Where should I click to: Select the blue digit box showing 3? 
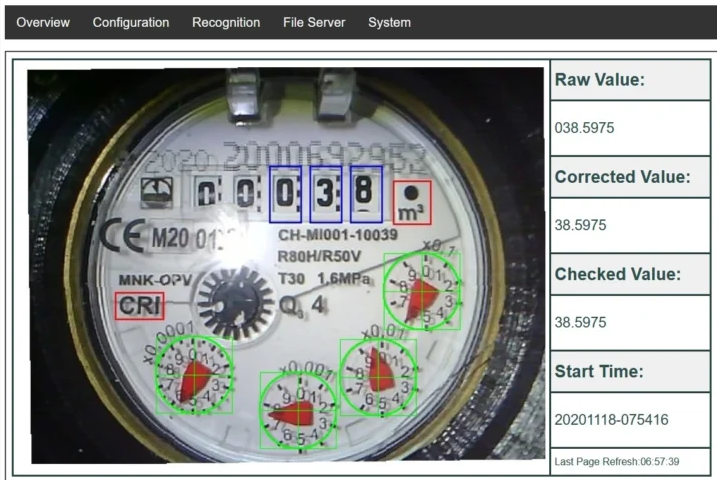point(326,194)
